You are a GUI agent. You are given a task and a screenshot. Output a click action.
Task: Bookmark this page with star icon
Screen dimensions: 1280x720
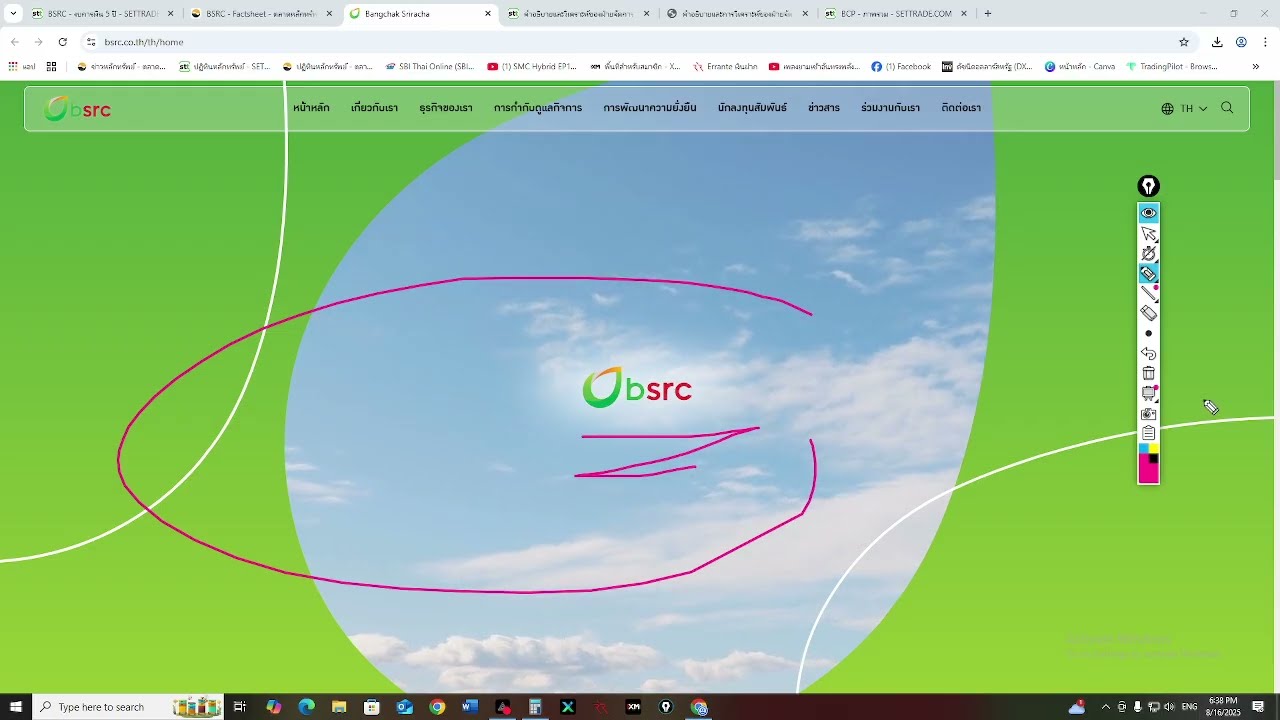[x=1184, y=42]
